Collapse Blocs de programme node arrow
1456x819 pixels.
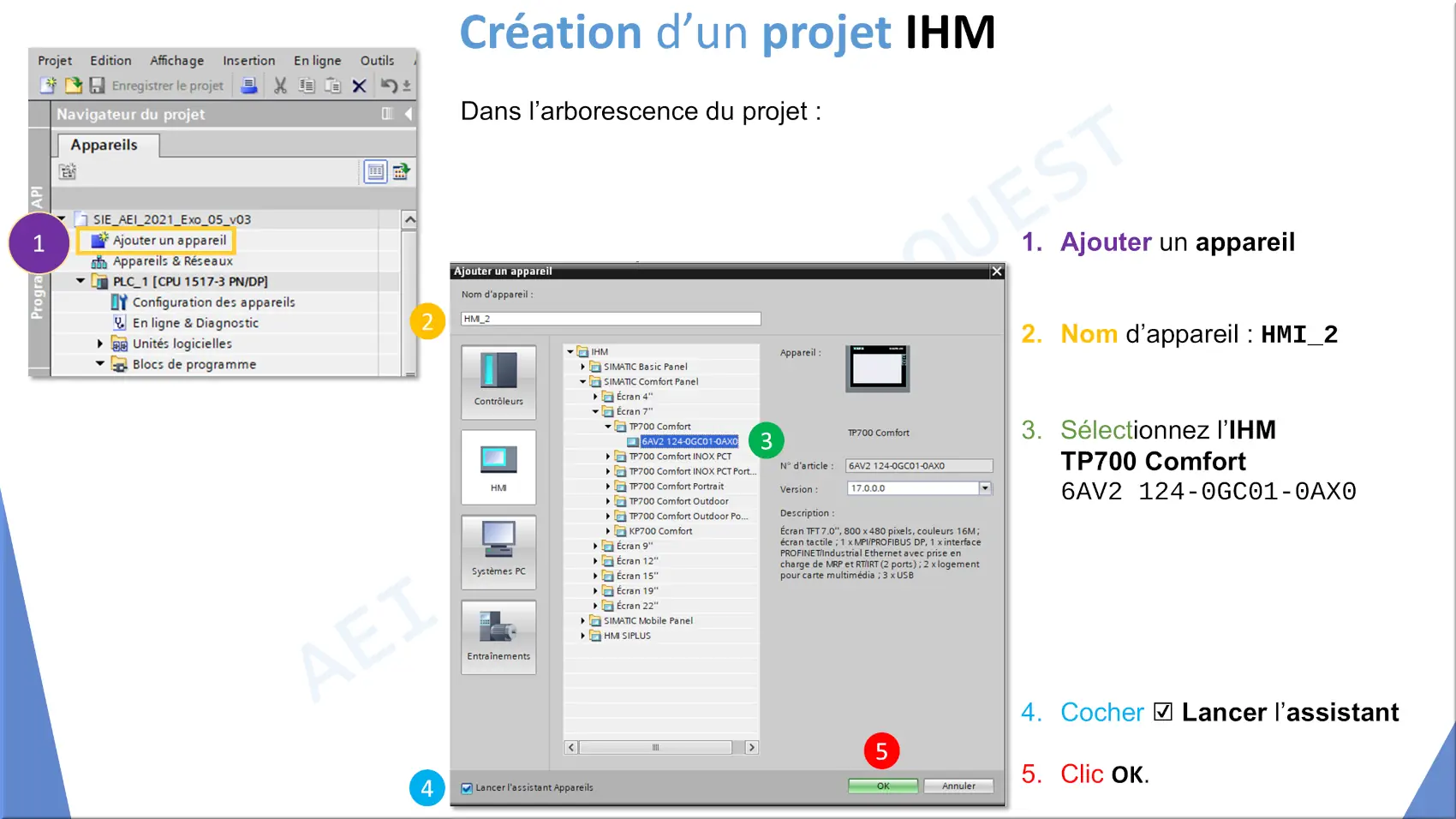click(100, 364)
